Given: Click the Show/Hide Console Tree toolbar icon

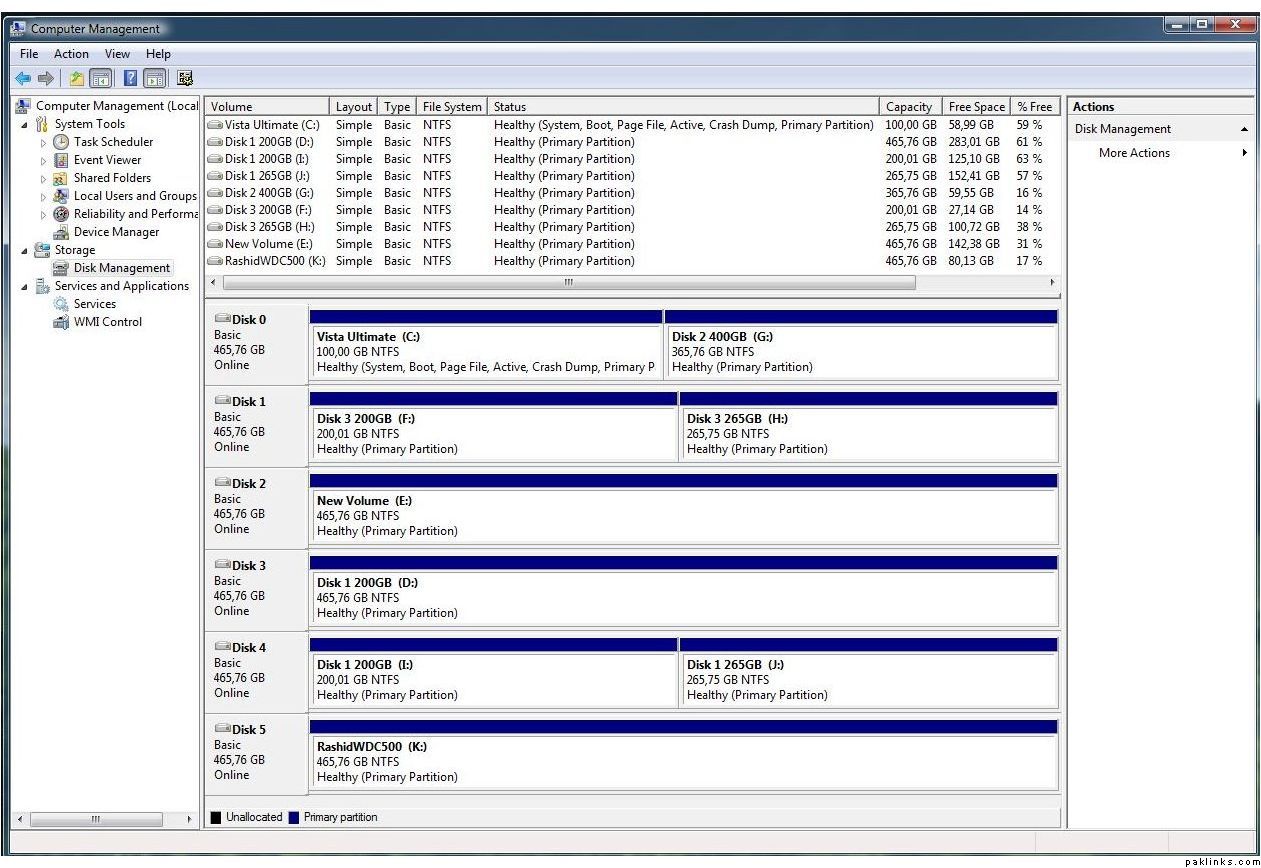Looking at the screenshot, I should [100, 78].
